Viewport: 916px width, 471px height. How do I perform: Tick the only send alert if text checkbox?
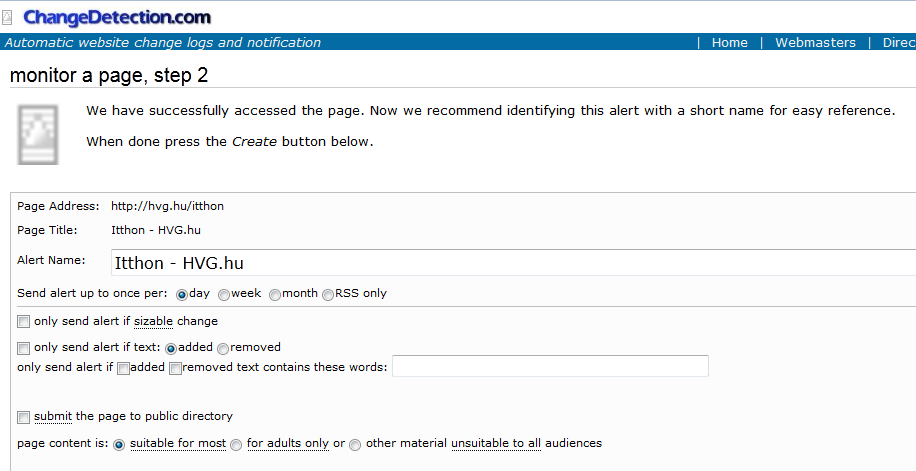[23, 348]
